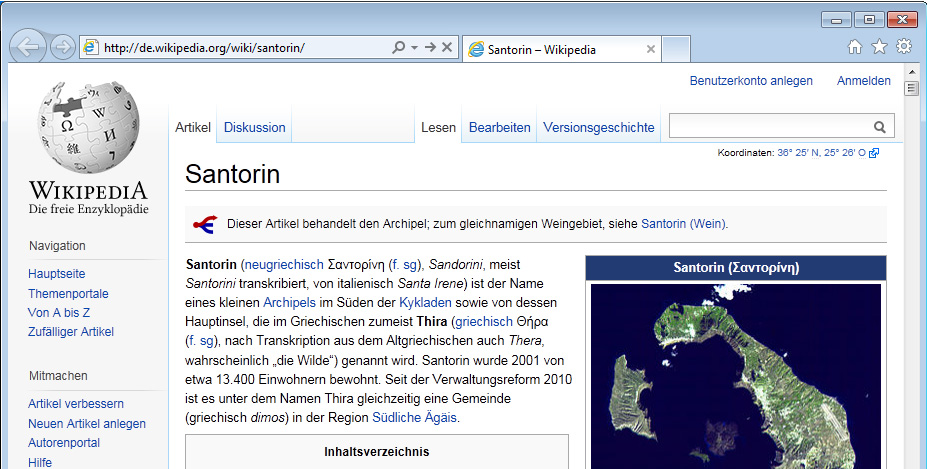Click the griechisch link before Θήρα
Viewport: 927px width, 469px height.
[x=484, y=321]
